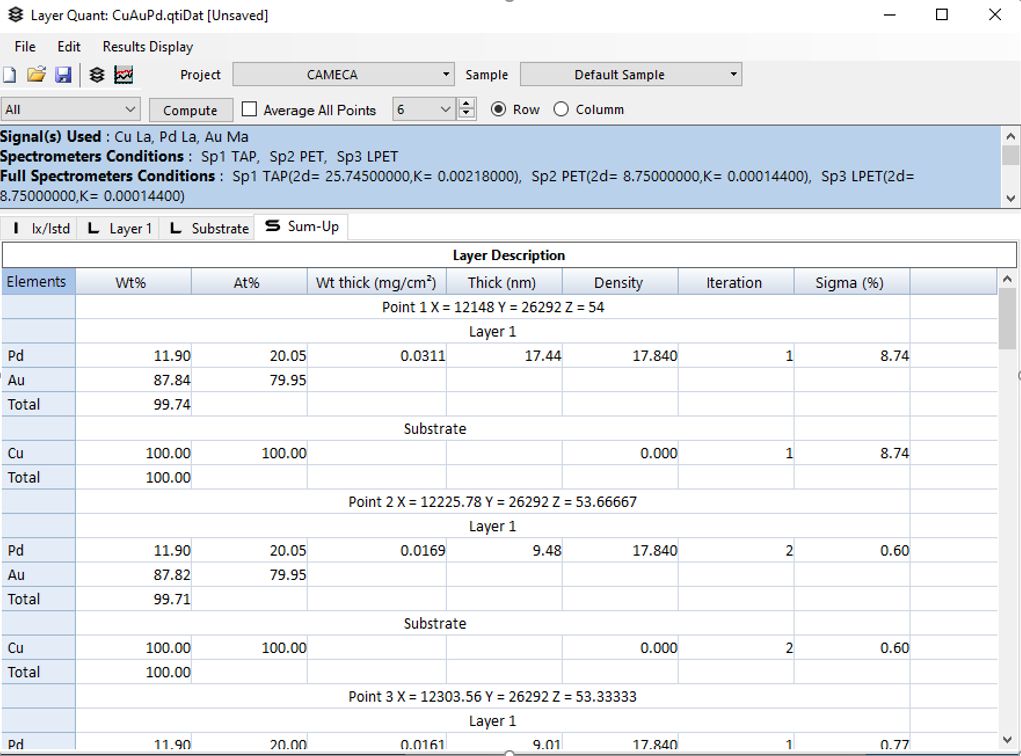Switch to the Layer 1 tab
Screen dimensions: 1021x756
point(120,228)
